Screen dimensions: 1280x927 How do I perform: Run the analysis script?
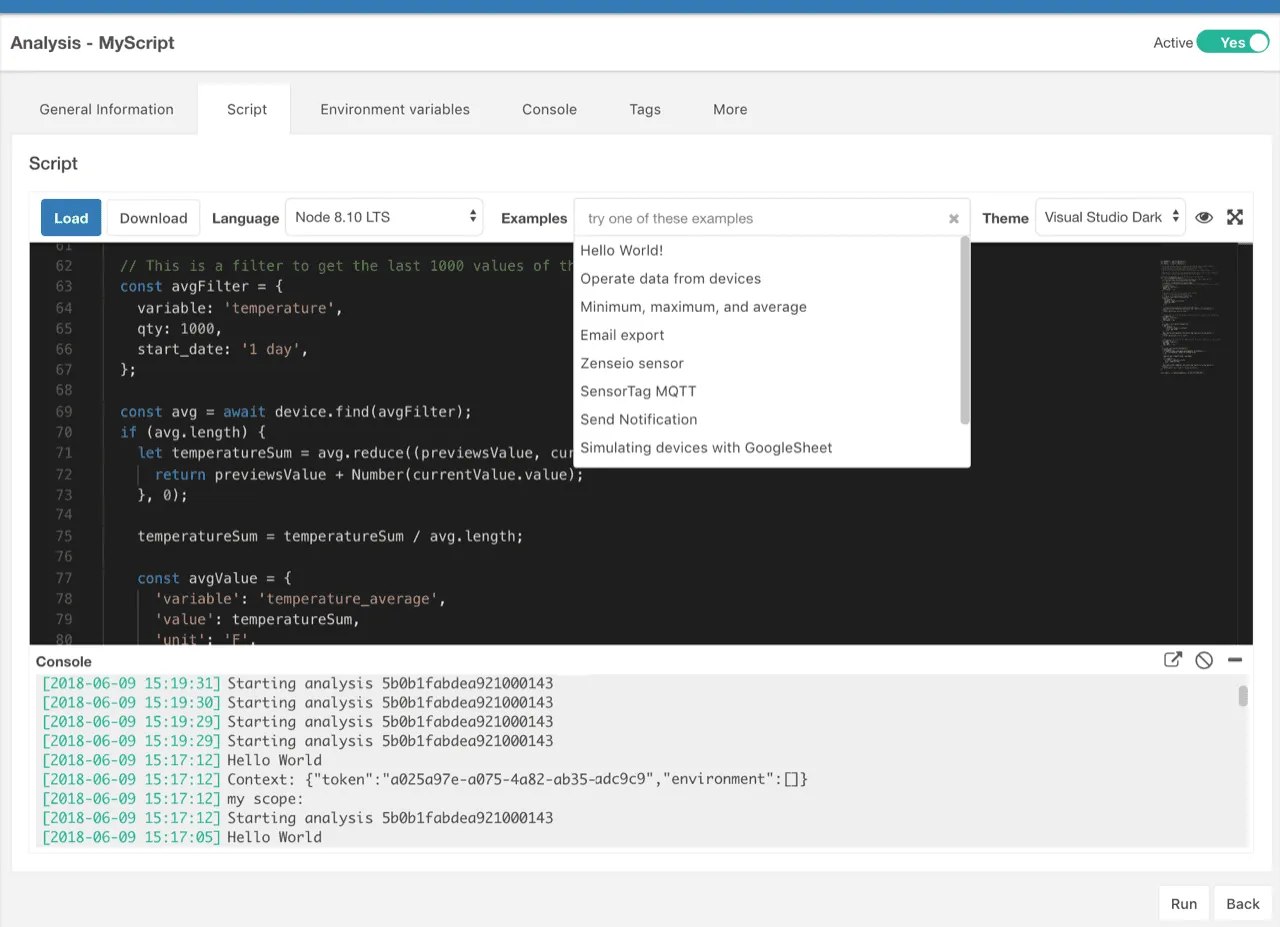tap(1183, 902)
